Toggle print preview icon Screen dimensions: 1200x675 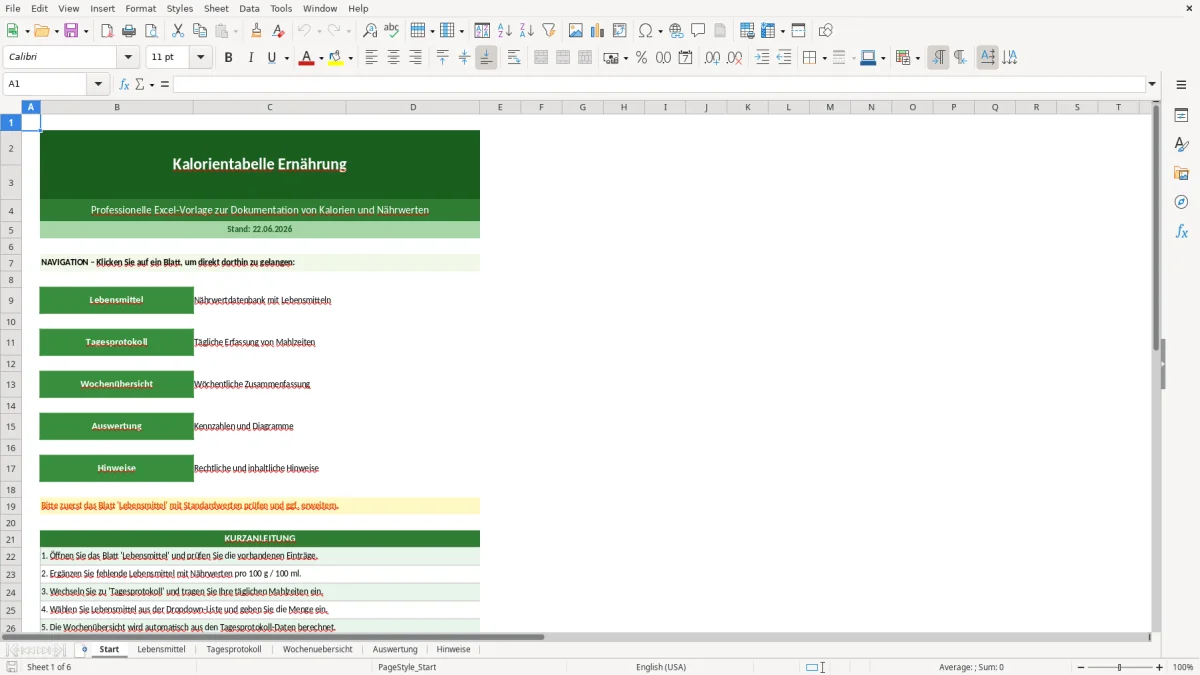coord(151,31)
